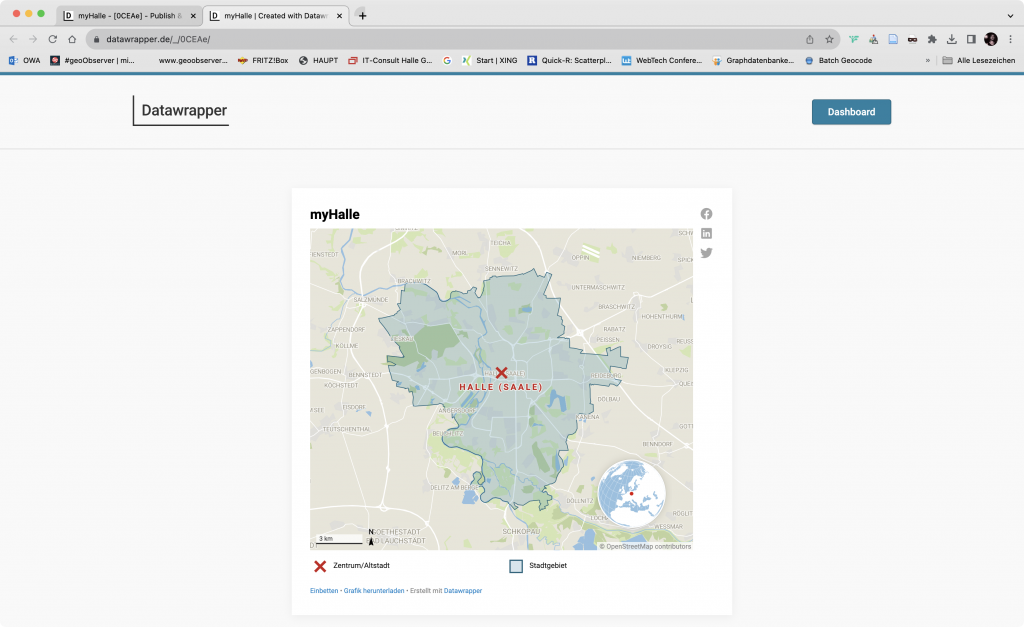Click the blue Stadtgebiet legend swatch

[516, 565]
